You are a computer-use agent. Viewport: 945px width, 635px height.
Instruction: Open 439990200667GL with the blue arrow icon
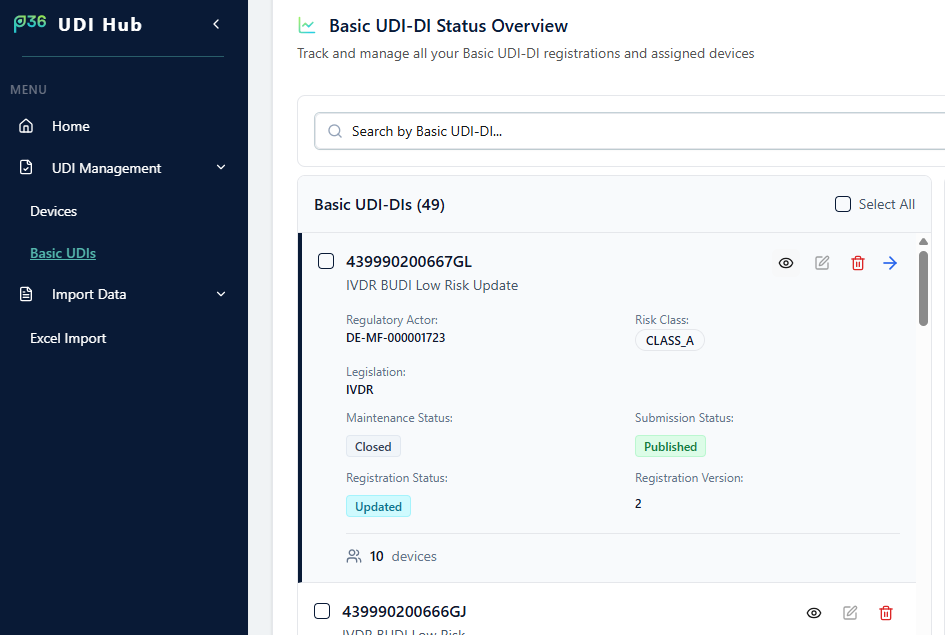(890, 262)
